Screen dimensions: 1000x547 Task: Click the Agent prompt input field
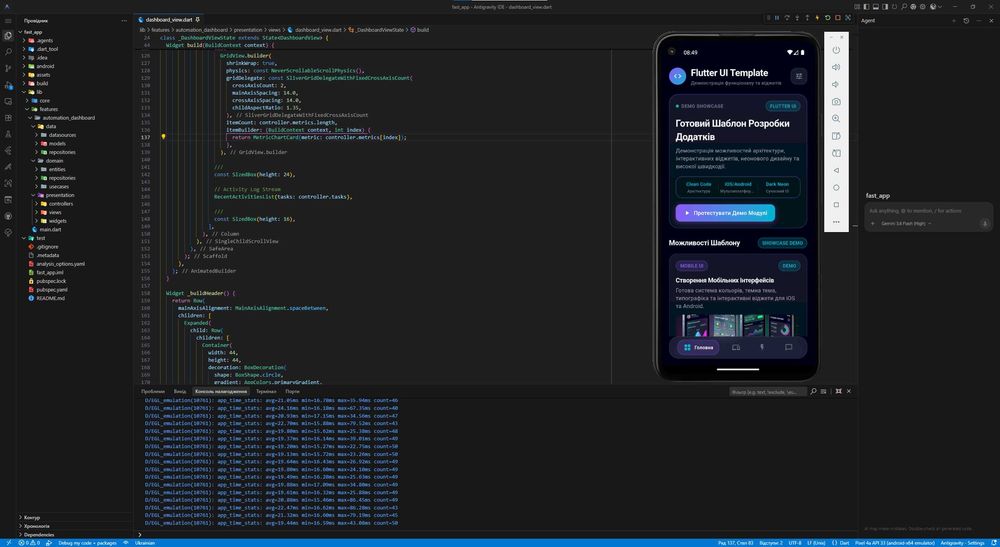pos(928,211)
